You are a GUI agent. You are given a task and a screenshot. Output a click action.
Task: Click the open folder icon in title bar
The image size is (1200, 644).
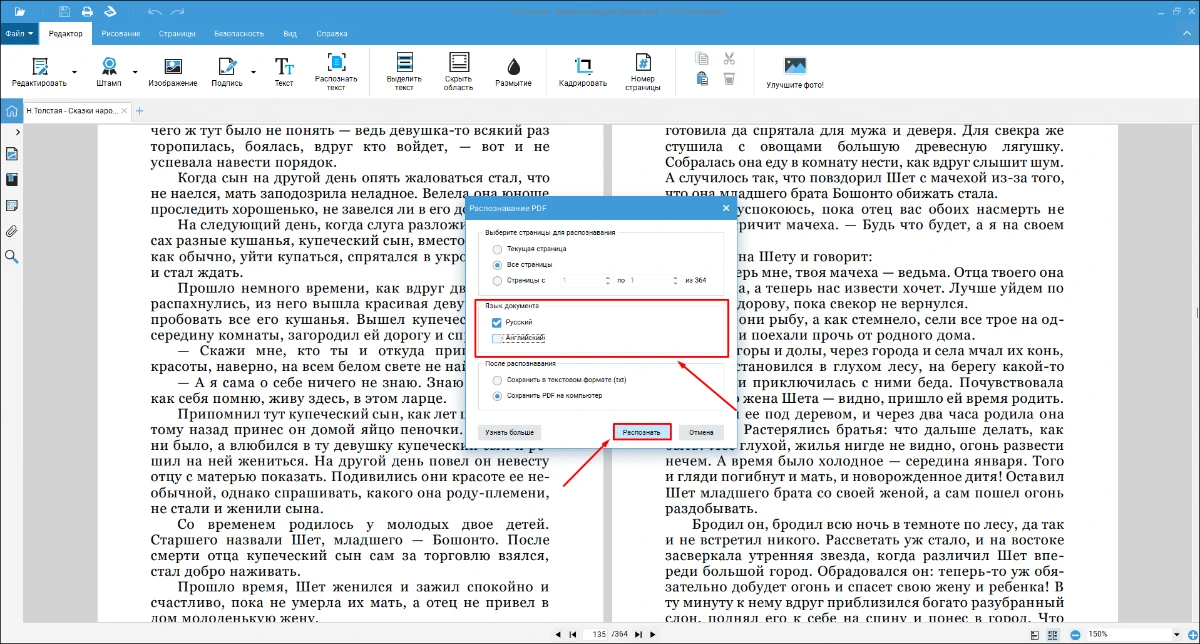[x=19, y=11]
